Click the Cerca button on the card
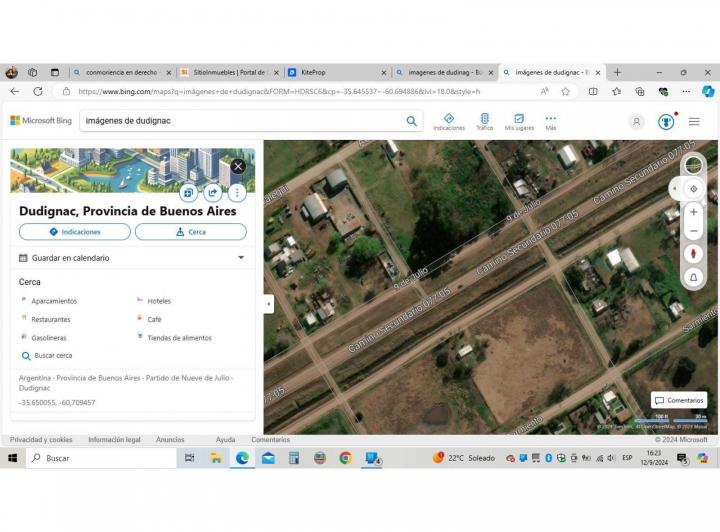This screenshot has width=720, height=532. [191, 232]
